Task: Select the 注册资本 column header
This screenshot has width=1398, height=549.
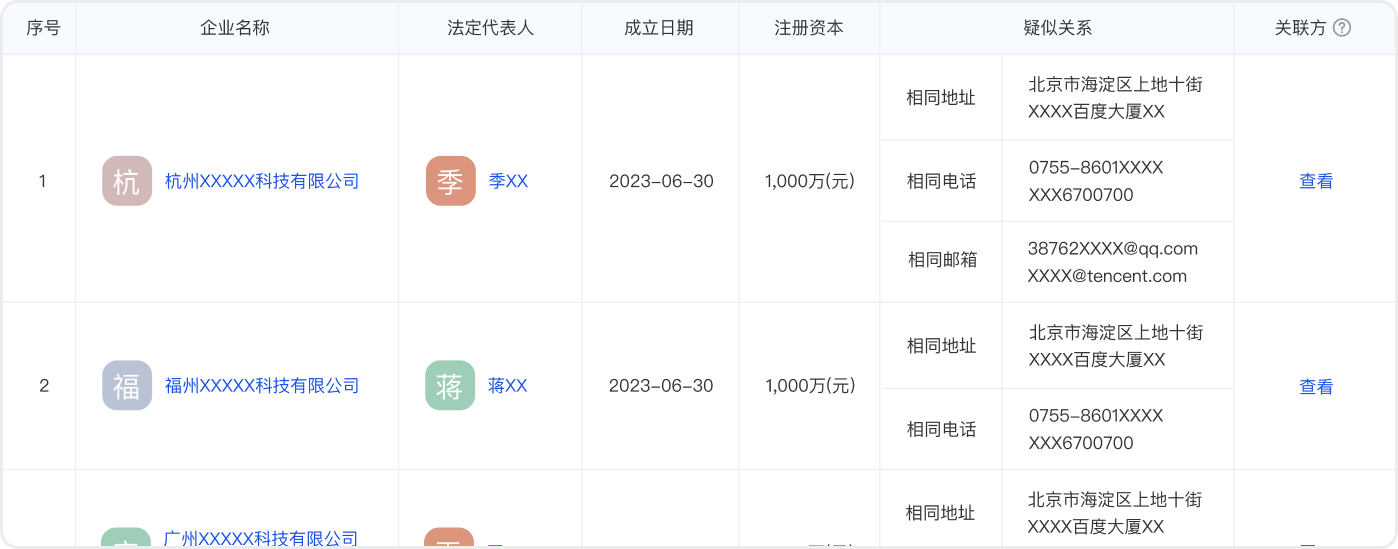Action: click(808, 28)
